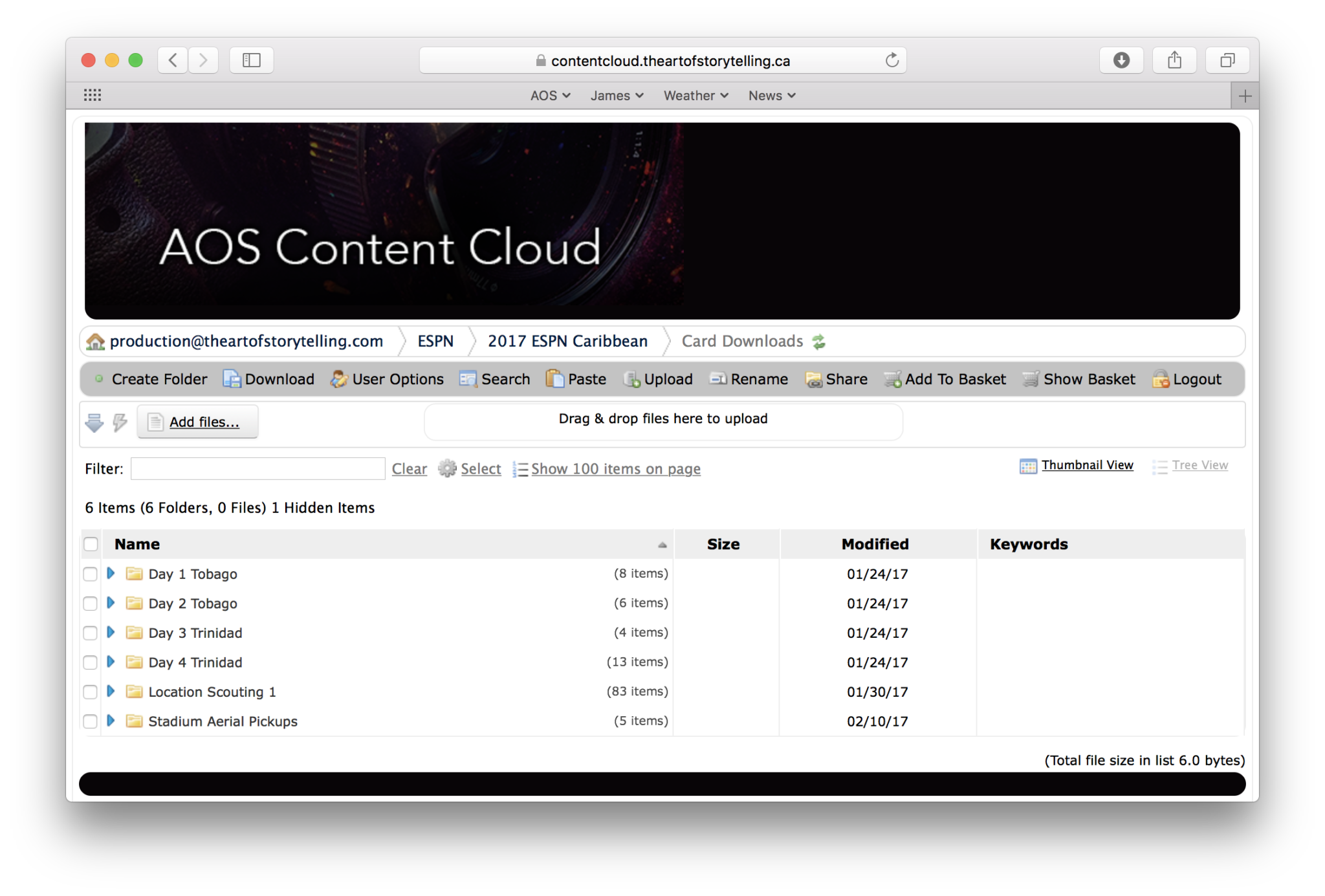This screenshot has height=896, width=1325.
Task: Click the Search toolbar icon
Action: coord(468,379)
